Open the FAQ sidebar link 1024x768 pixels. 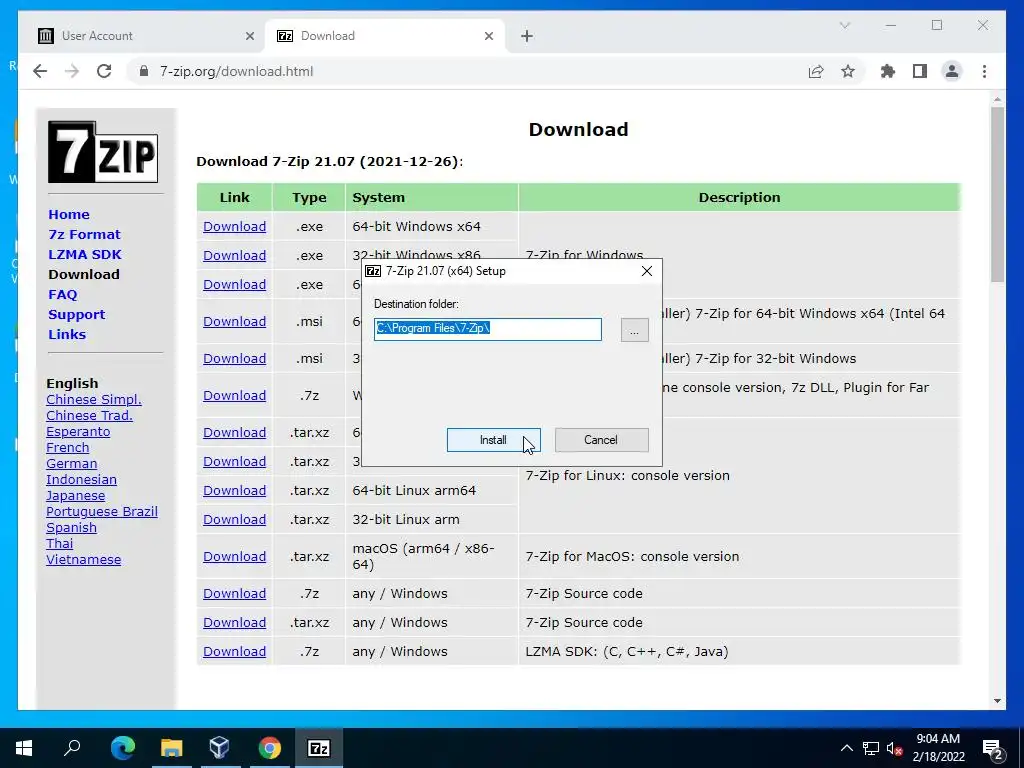pos(63,295)
